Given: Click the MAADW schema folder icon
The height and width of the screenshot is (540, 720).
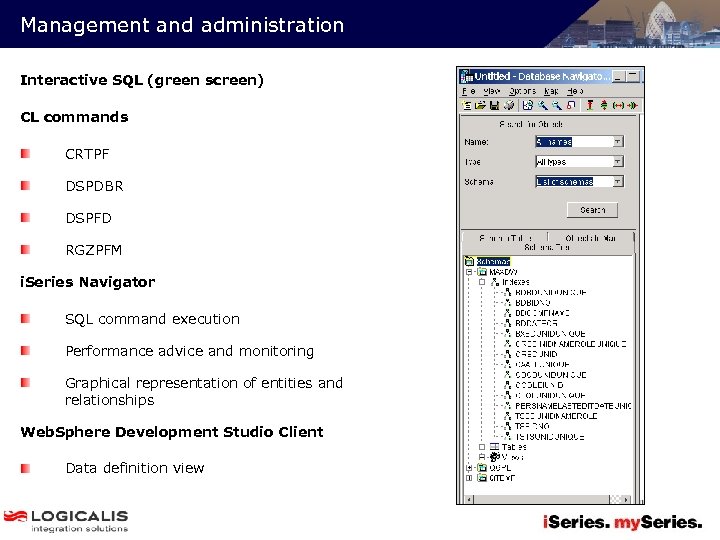Looking at the screenshot, I should (482, 272).
